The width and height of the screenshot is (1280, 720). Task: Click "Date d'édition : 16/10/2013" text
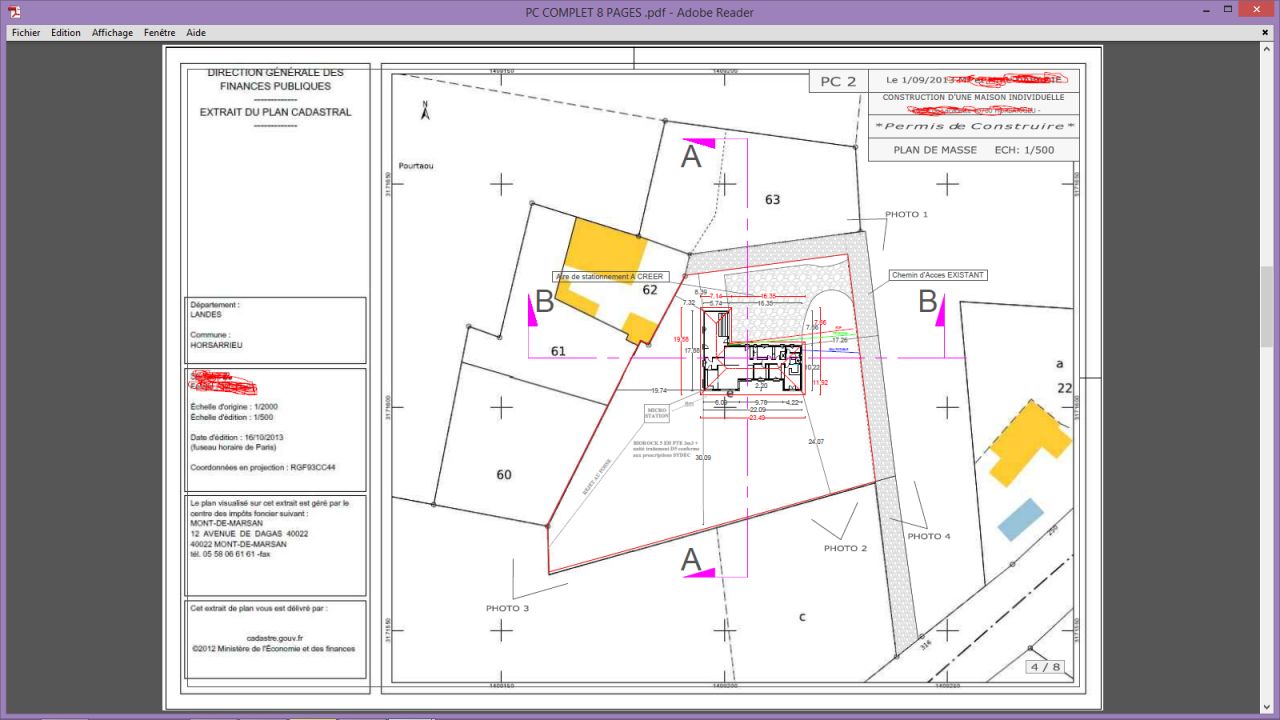click(237, 437)
